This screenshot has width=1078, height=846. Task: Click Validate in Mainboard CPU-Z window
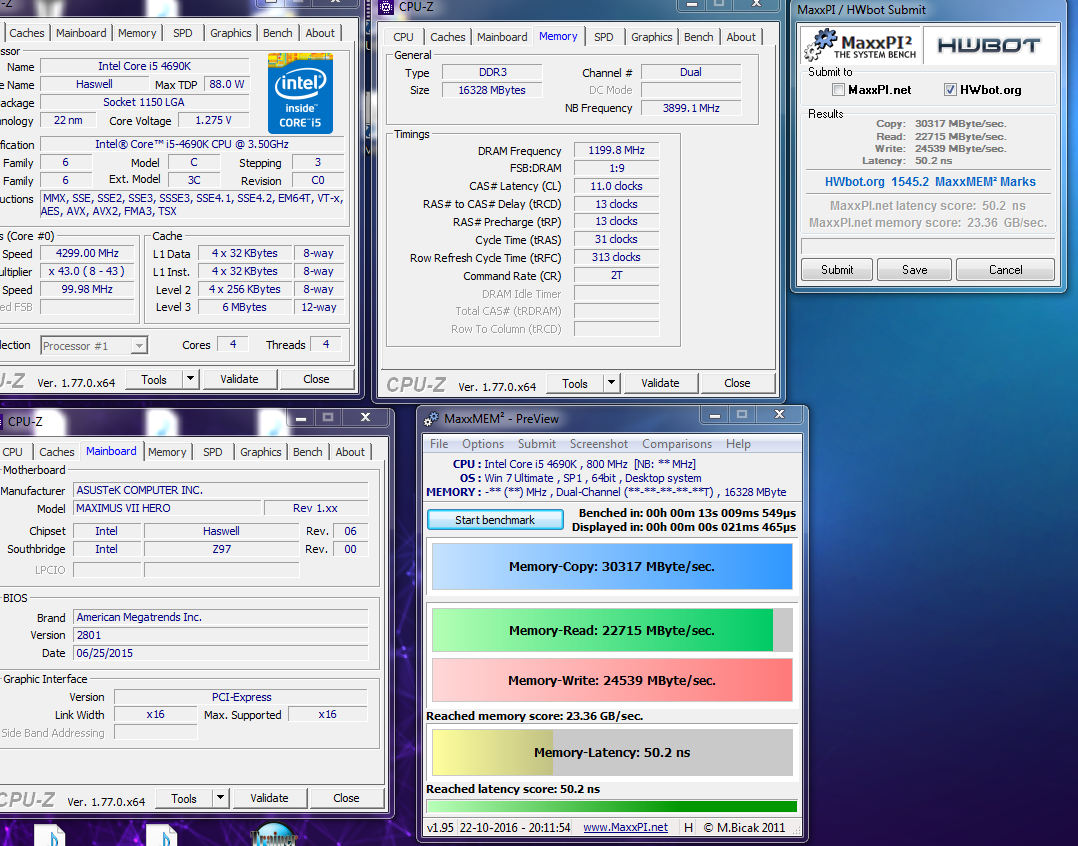point(269,798)
